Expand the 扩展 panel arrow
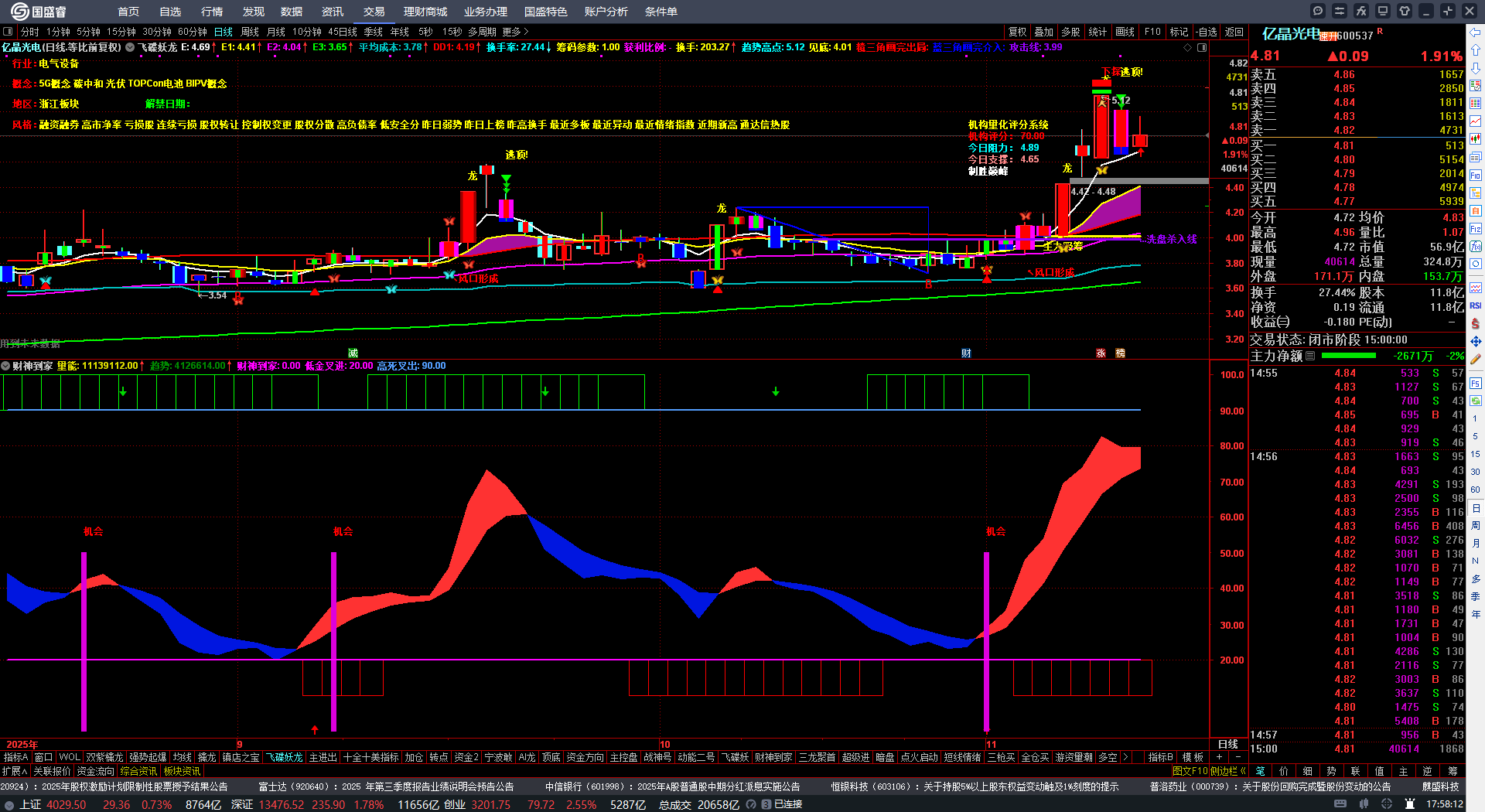Image resolution: width=1485 pixels, height=812 pixels. click(15, 771)
